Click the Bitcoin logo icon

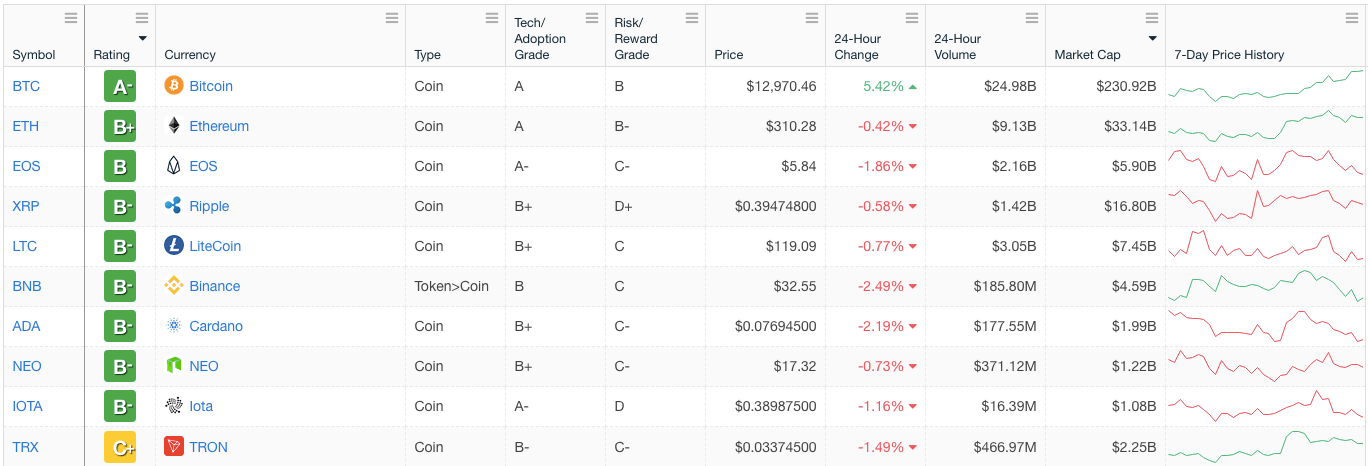pyautogui.click(x=174, y=86)
